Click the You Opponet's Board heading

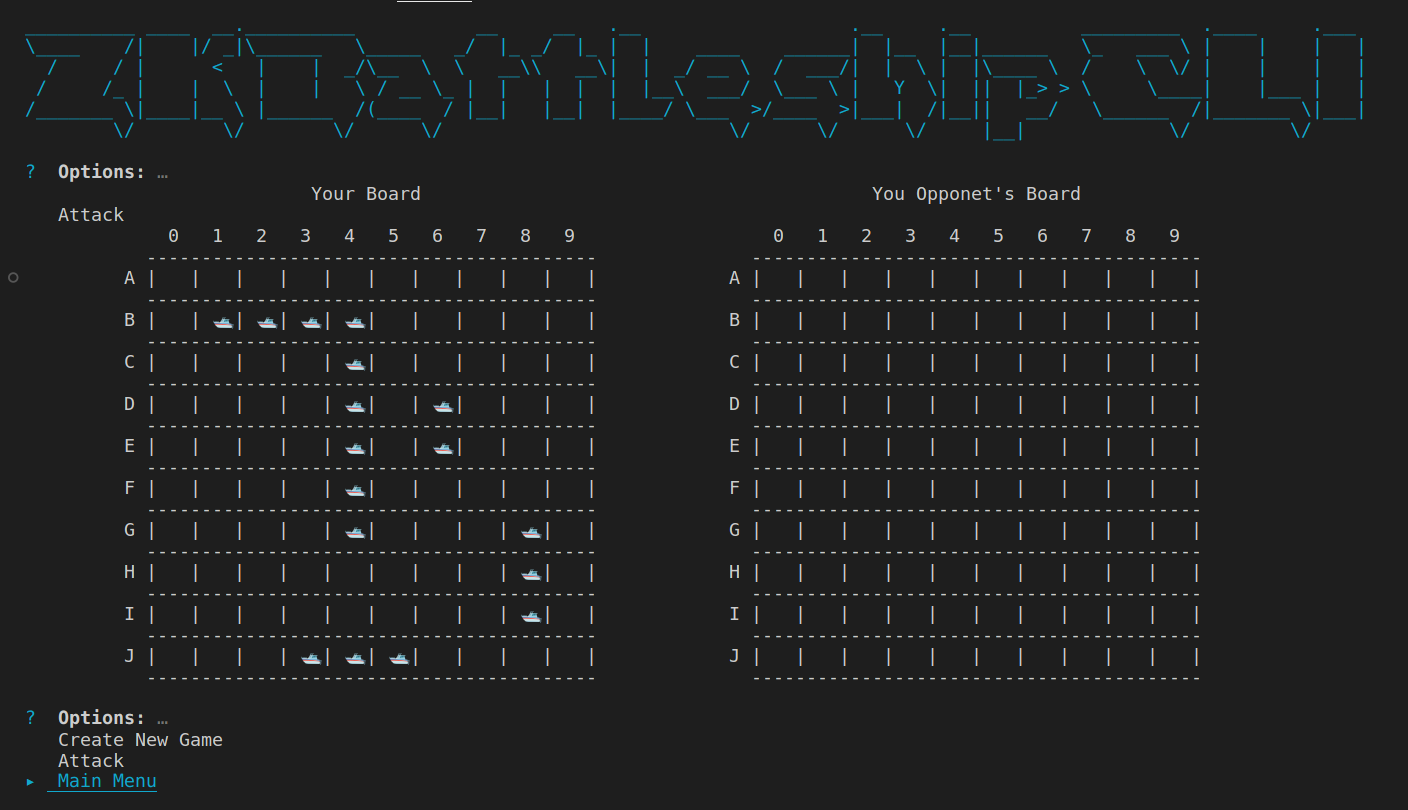(x=976, y=194)
